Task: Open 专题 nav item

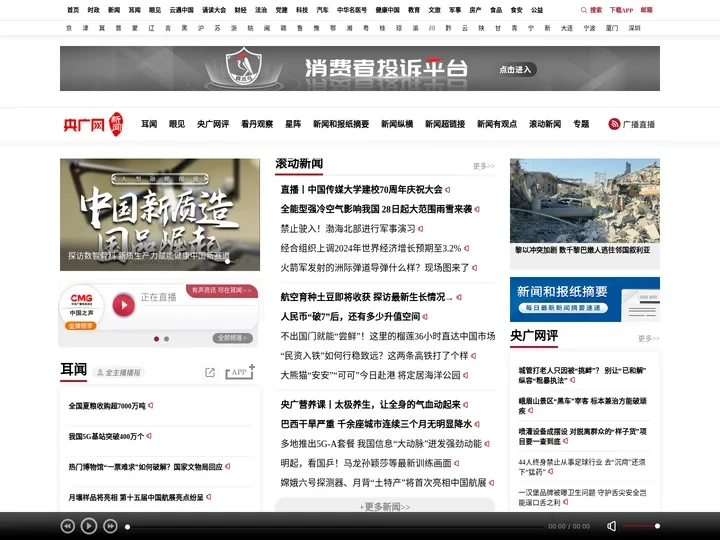Action: (581, 124)
